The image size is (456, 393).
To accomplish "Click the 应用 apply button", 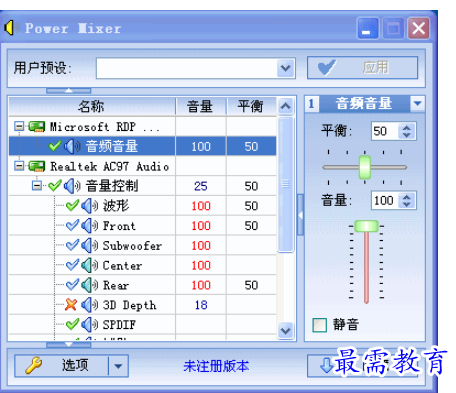I will (362, 68).
